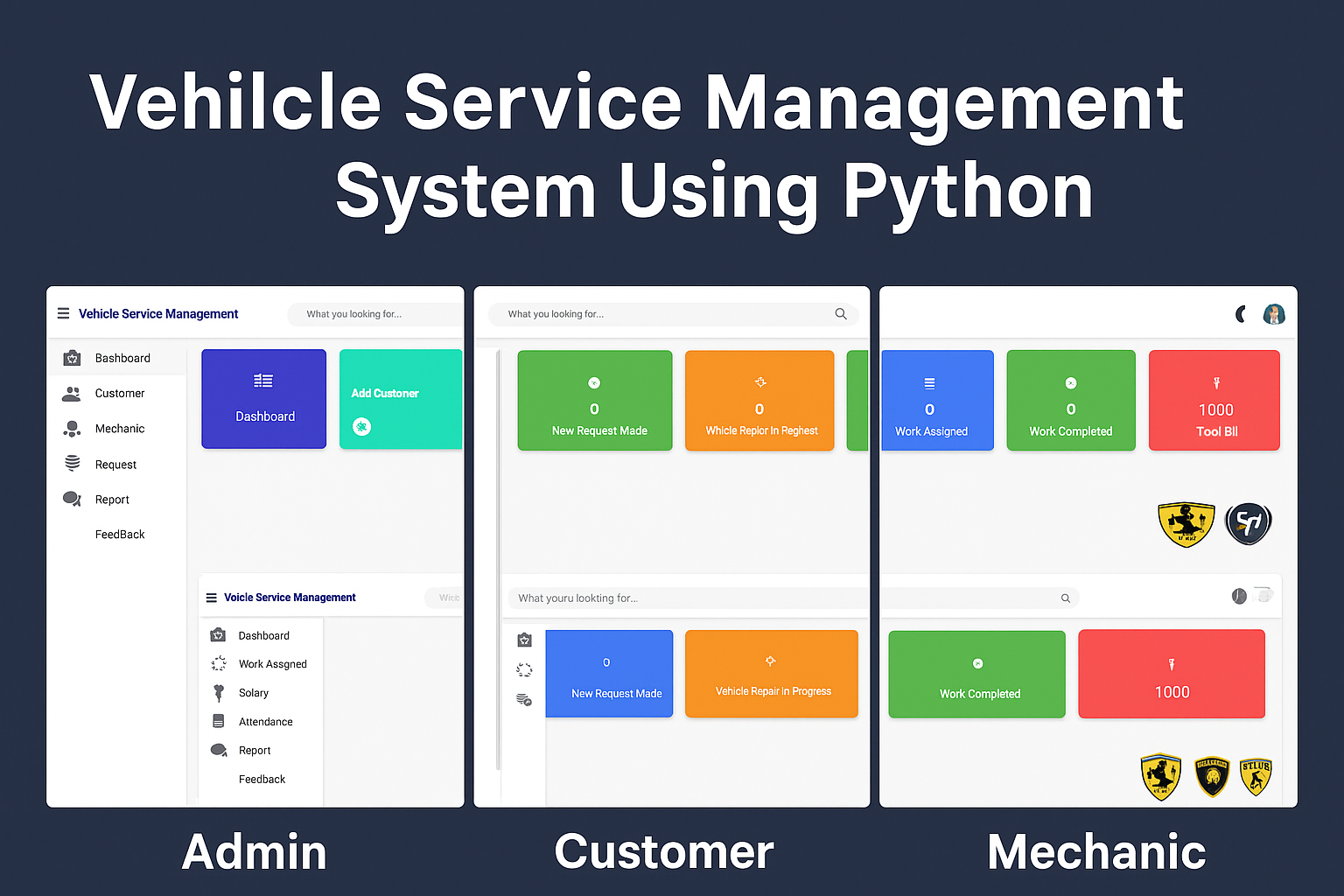Select Request in the admin sidebar
1344x896 pixels.
[115, 465]
